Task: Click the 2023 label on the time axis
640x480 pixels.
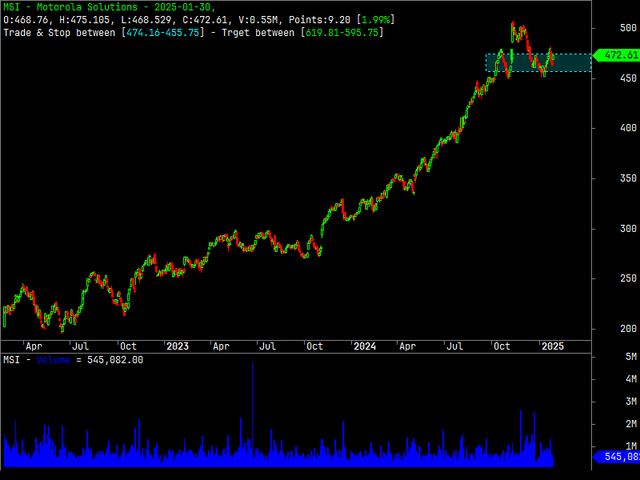Action: (x=178, y=346)
